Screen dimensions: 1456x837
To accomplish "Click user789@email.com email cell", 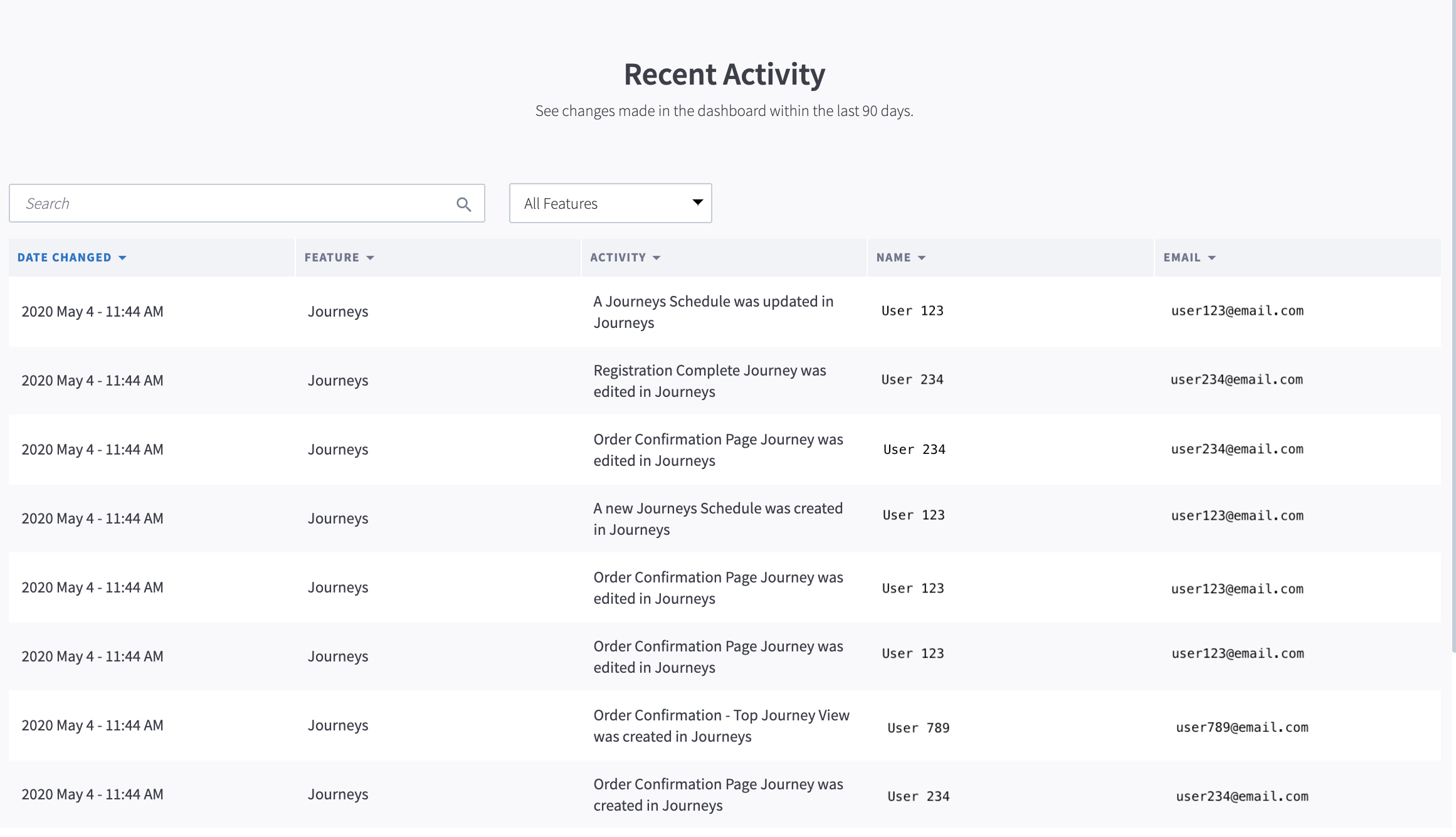I will tap(1242, 727).
